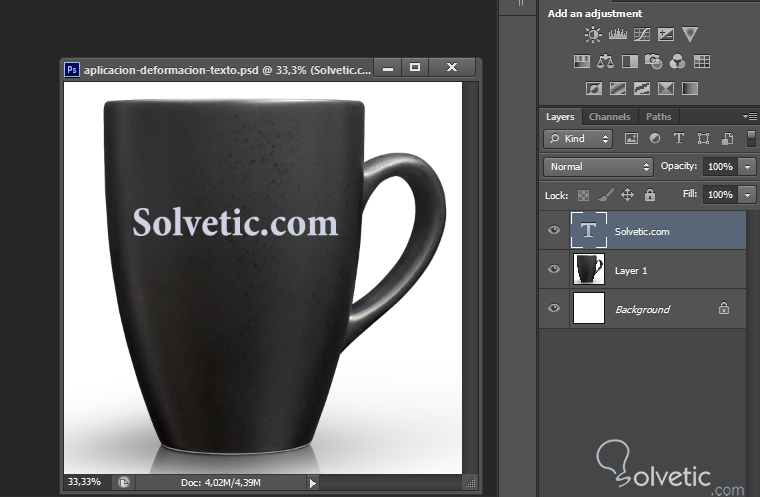Image resolution: width=760 pixels, height=497 pixels.
Task: Select the Background layer white thumbnail
Action: pyautogui.click(x=589, y=308)
